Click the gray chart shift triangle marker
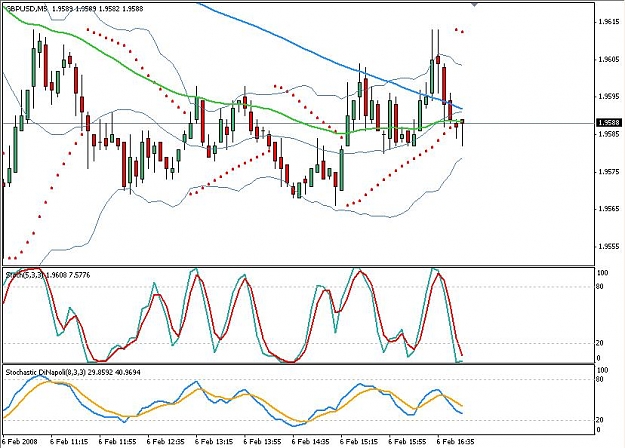This screenshot has width=625, height=448. coord(474,4)
